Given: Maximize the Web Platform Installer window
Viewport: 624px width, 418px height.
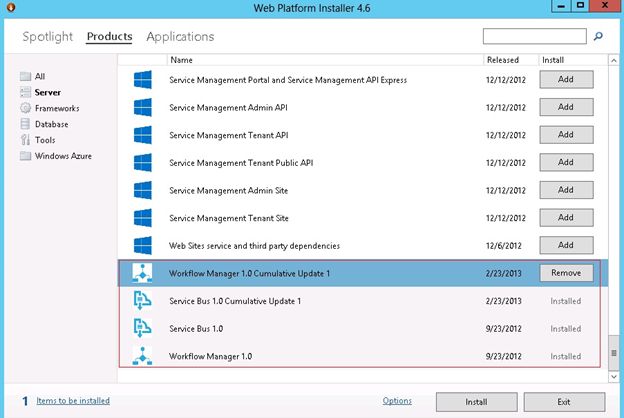Looking at the screenshot, I should [580, 6].
